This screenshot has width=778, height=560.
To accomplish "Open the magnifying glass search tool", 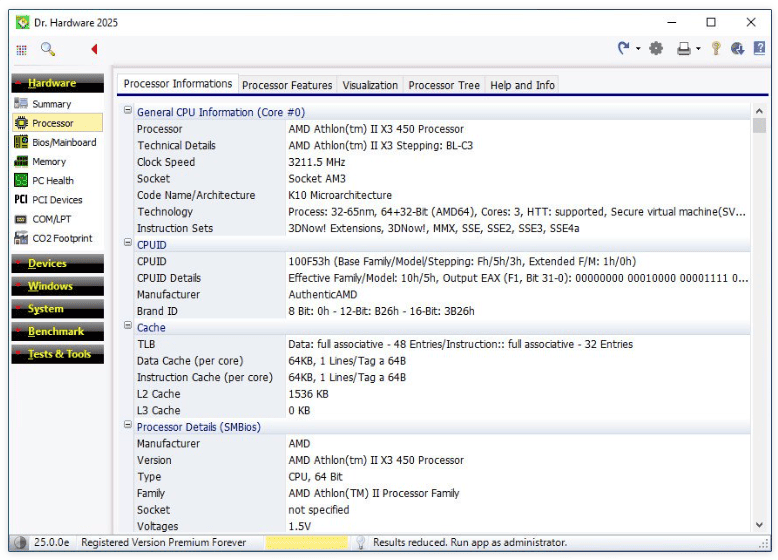I will click(x=48, y=49).
